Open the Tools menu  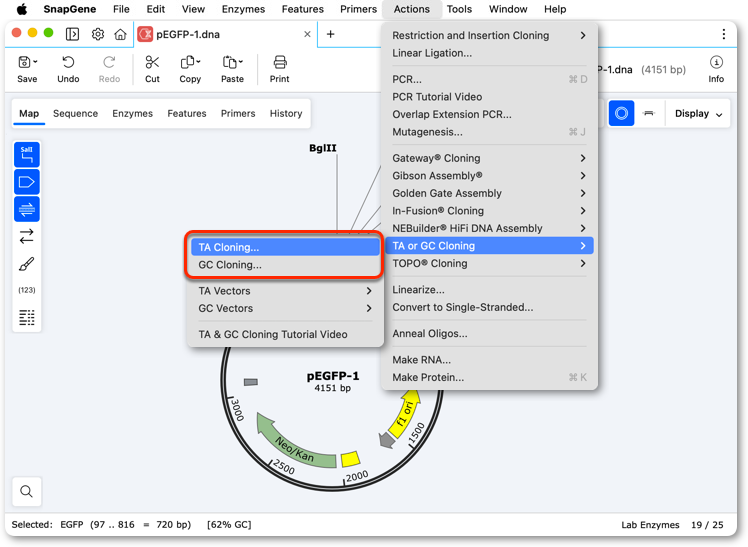coord(459,9)
